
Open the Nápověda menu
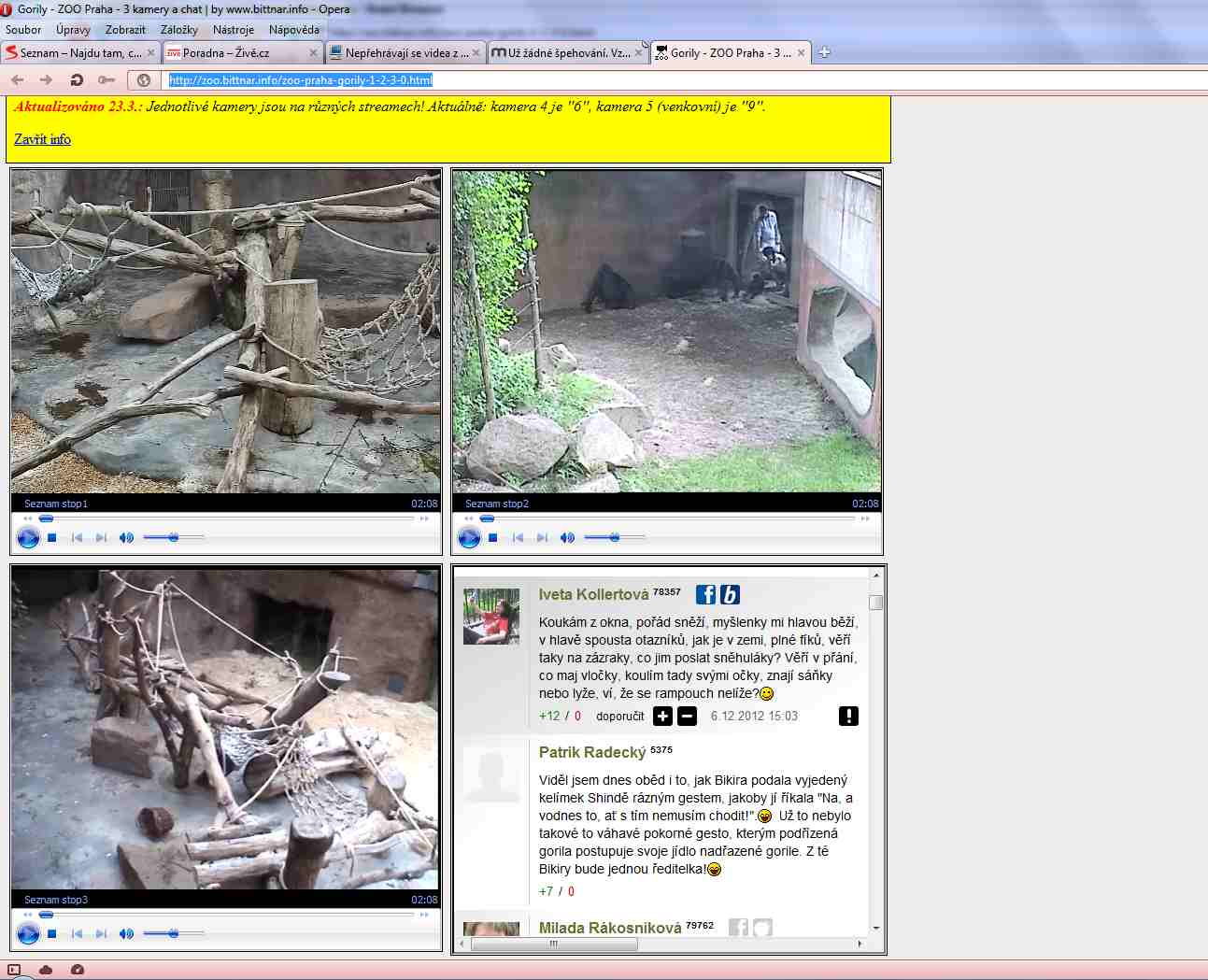294,30
